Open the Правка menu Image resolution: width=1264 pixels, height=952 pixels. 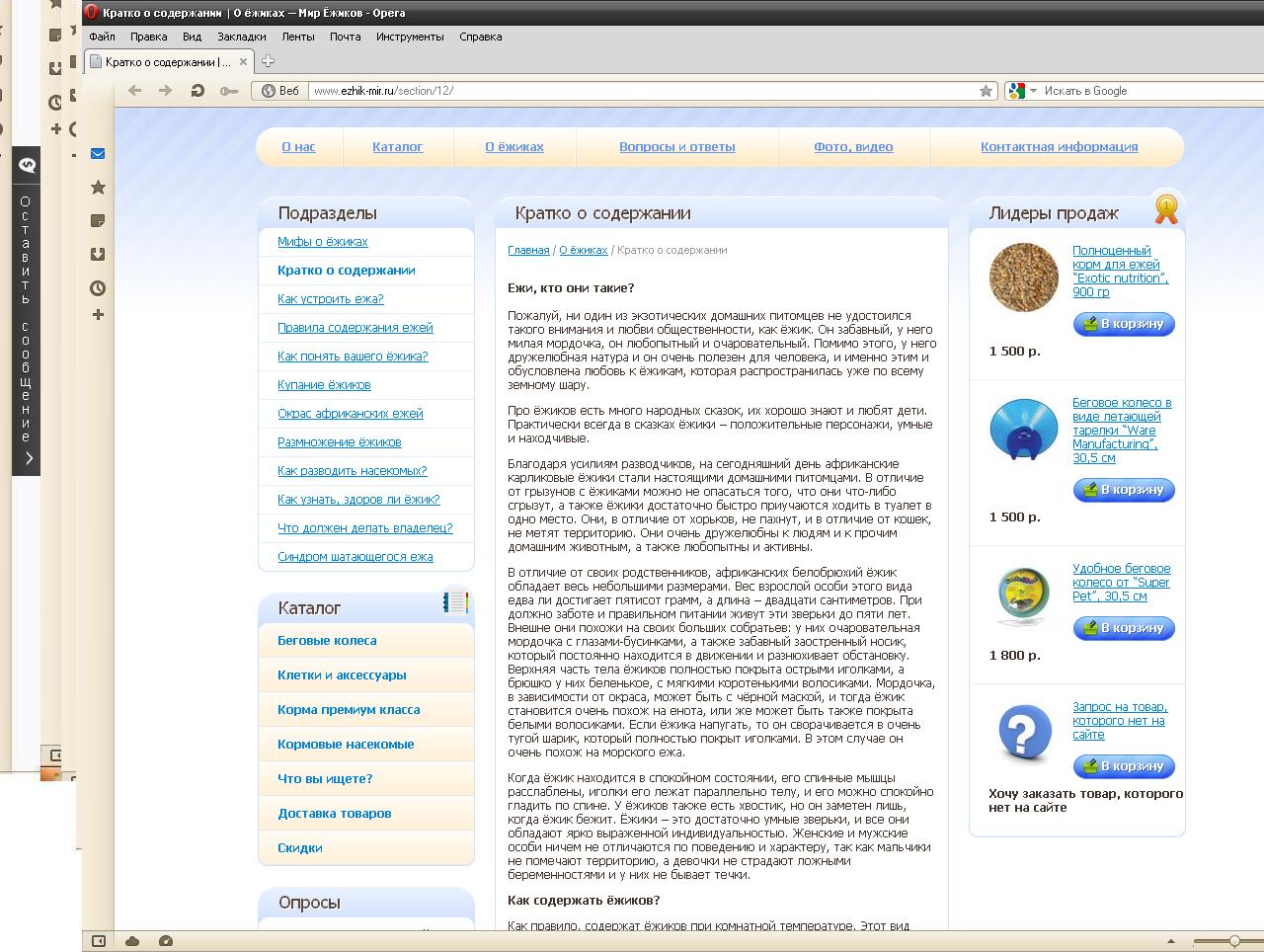[148, 37]
